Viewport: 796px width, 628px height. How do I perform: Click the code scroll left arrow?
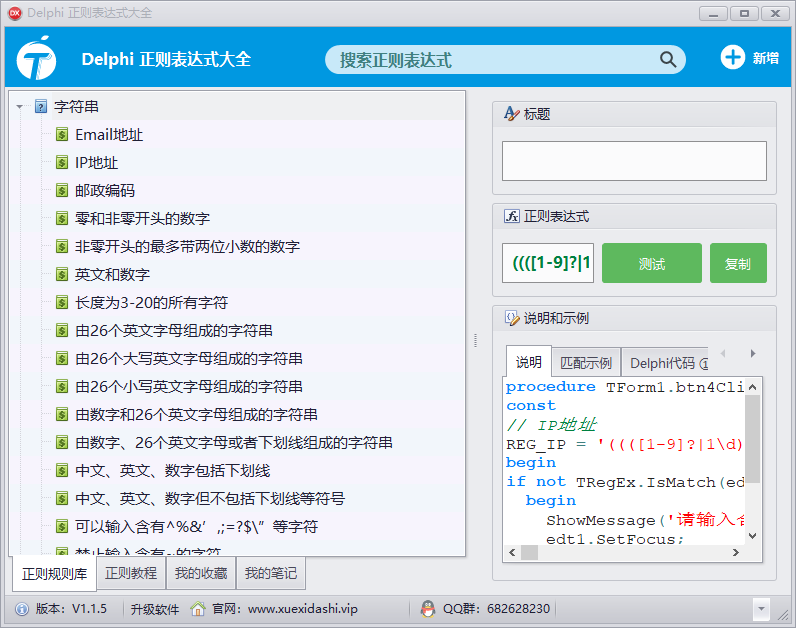tap(512, 552)
